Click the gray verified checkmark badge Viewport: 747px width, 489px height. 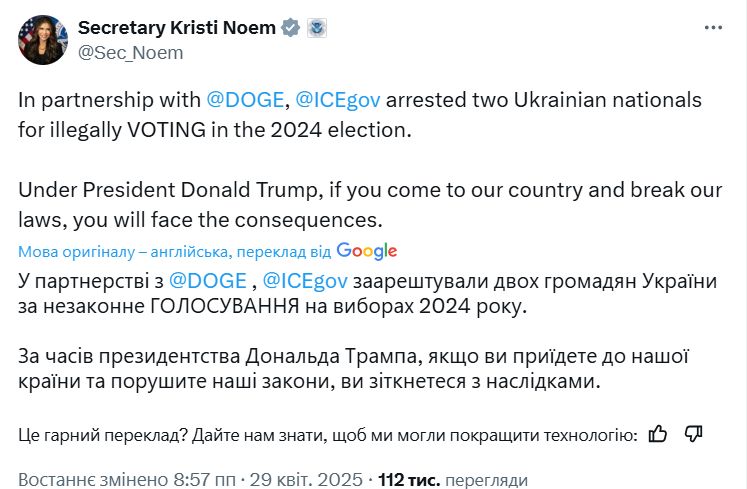(x=291, y=28)
